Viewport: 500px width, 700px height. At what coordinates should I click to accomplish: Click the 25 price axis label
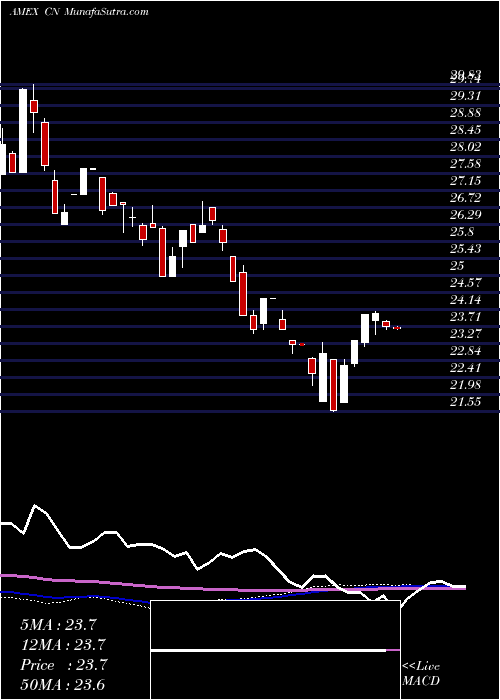pos(458,265)
